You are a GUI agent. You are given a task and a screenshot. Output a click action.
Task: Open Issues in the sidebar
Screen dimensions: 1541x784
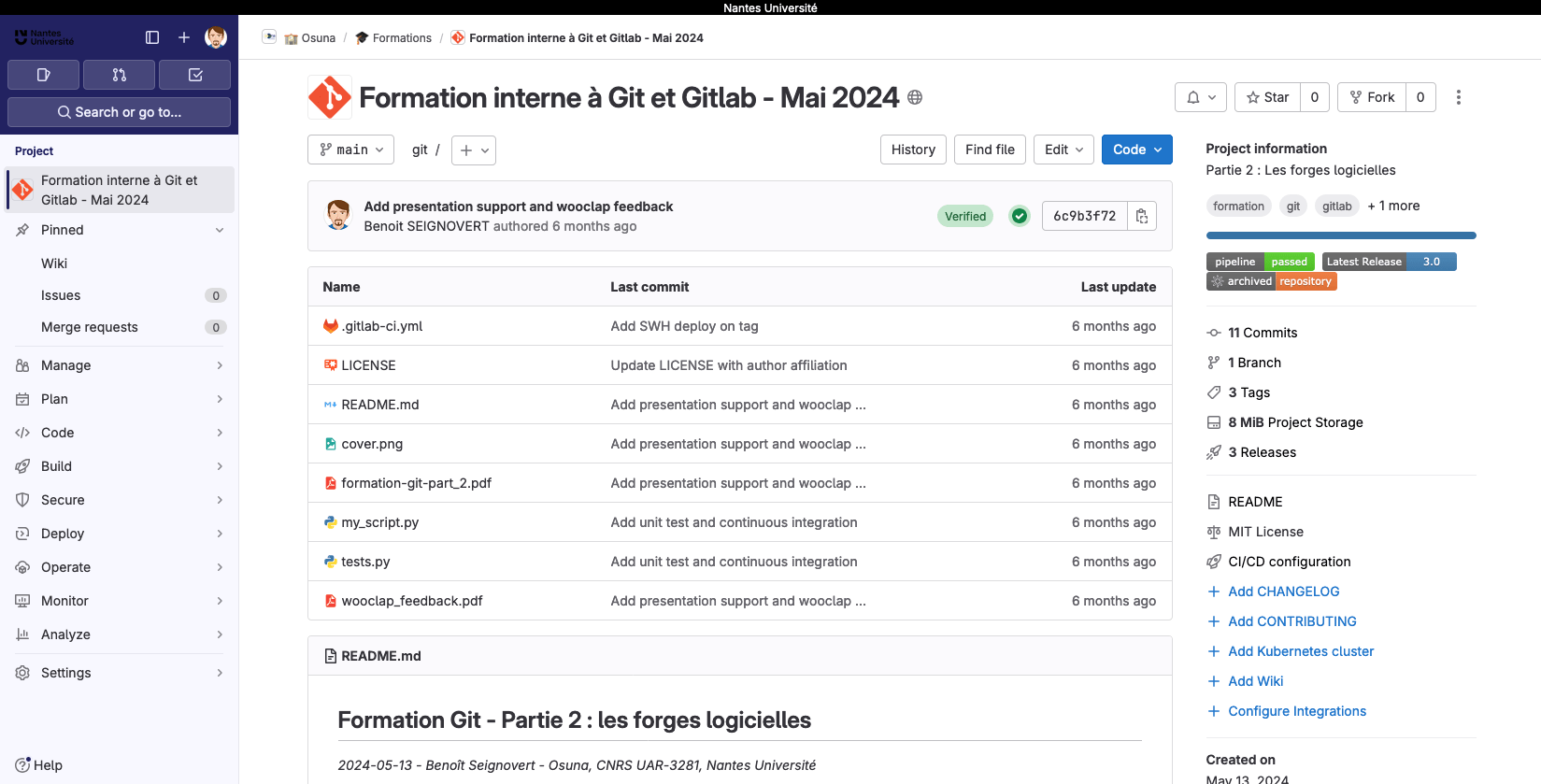(119, 295)
